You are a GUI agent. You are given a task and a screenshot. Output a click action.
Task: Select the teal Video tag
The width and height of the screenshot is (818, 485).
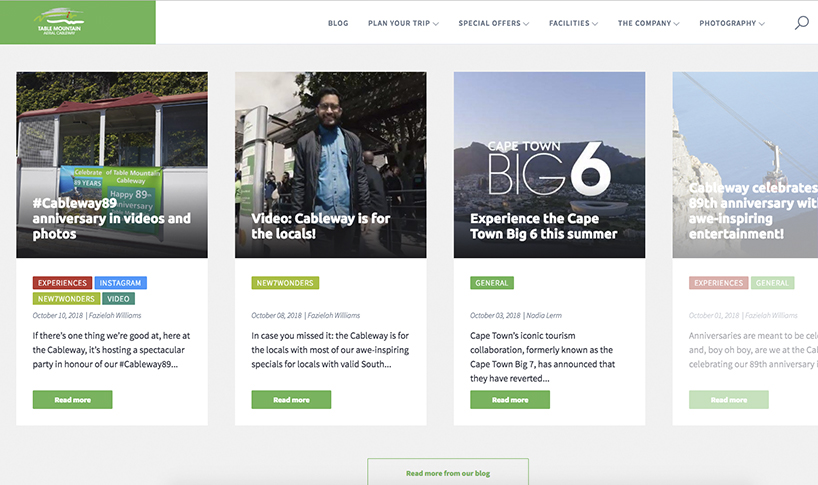tap(118, 298)
